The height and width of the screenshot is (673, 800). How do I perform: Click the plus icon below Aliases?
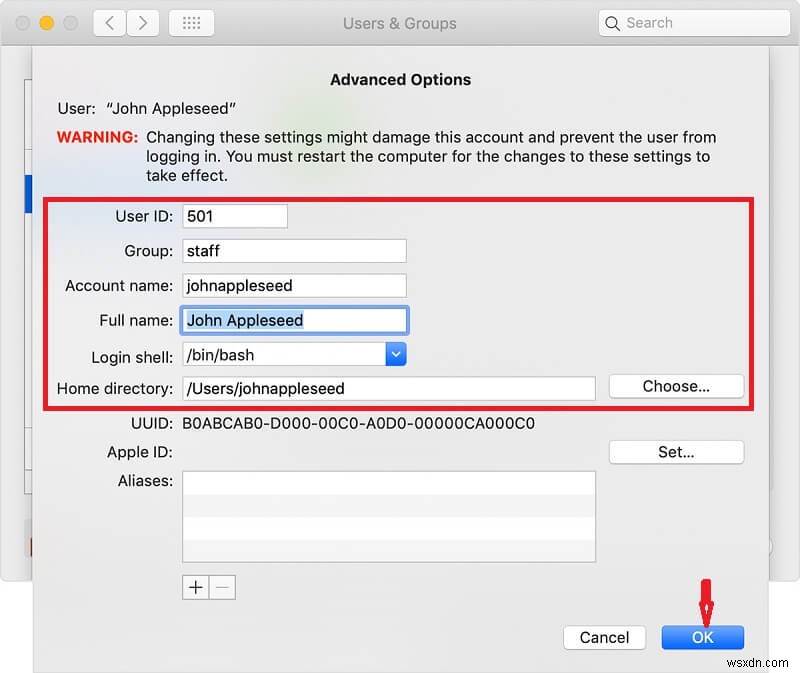(195, 587)
